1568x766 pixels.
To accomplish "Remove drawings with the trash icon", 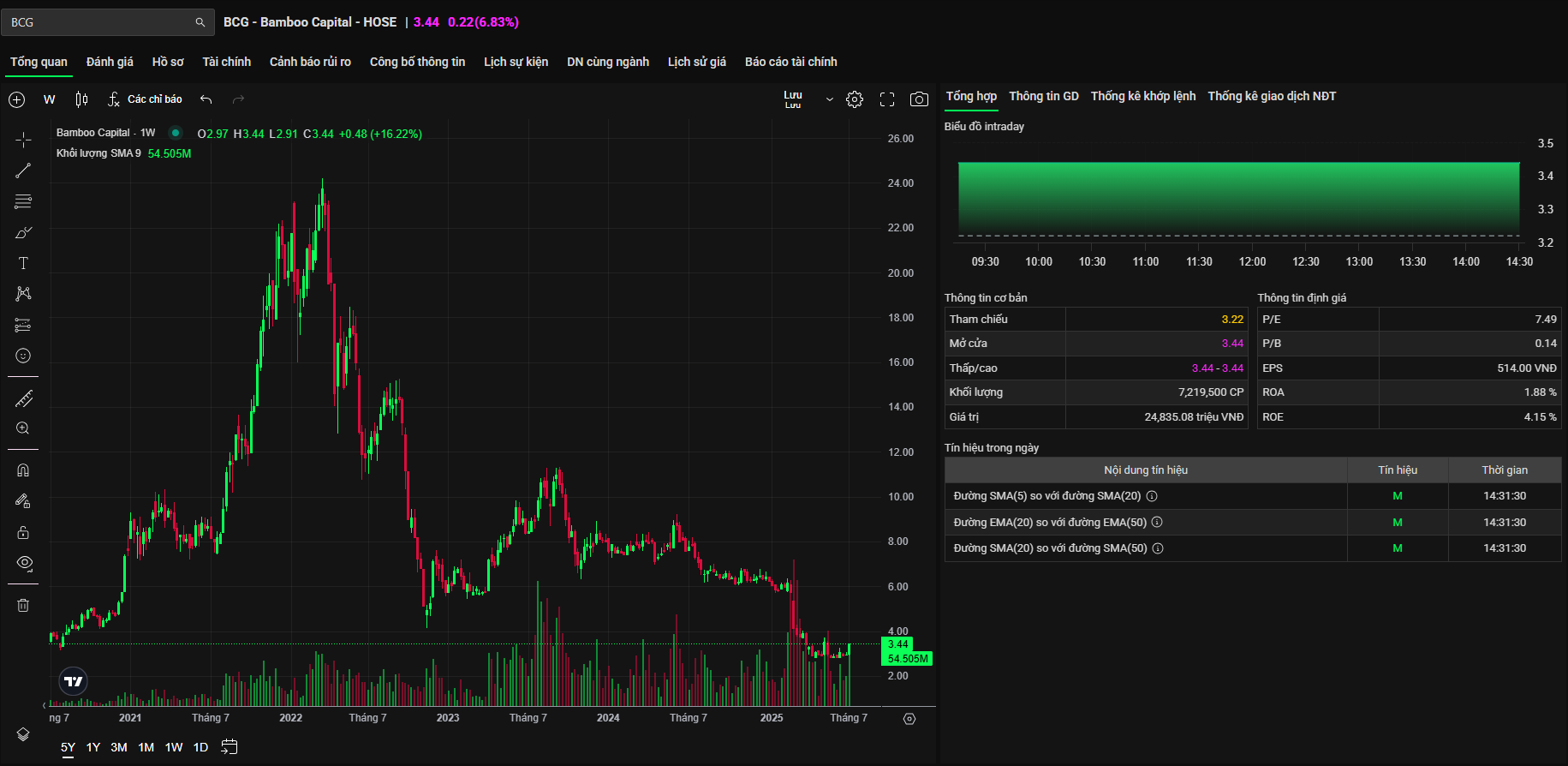I will (23, 605).
